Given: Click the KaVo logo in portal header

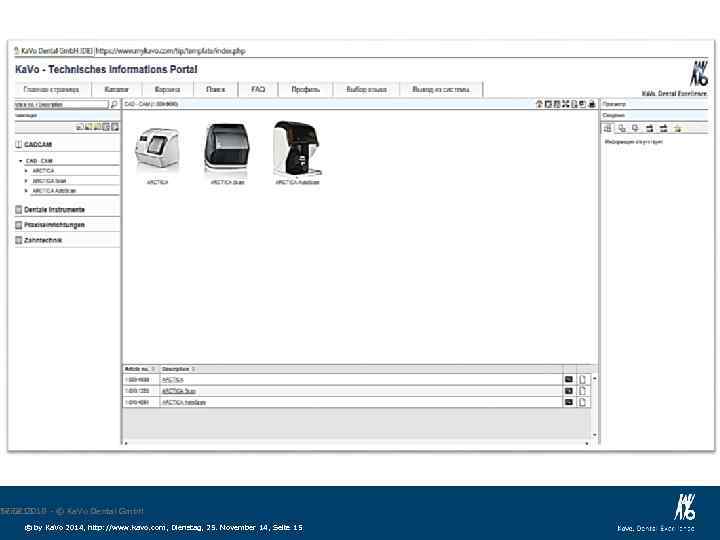Looking at the screenshot, I should [x=699, y=73].
